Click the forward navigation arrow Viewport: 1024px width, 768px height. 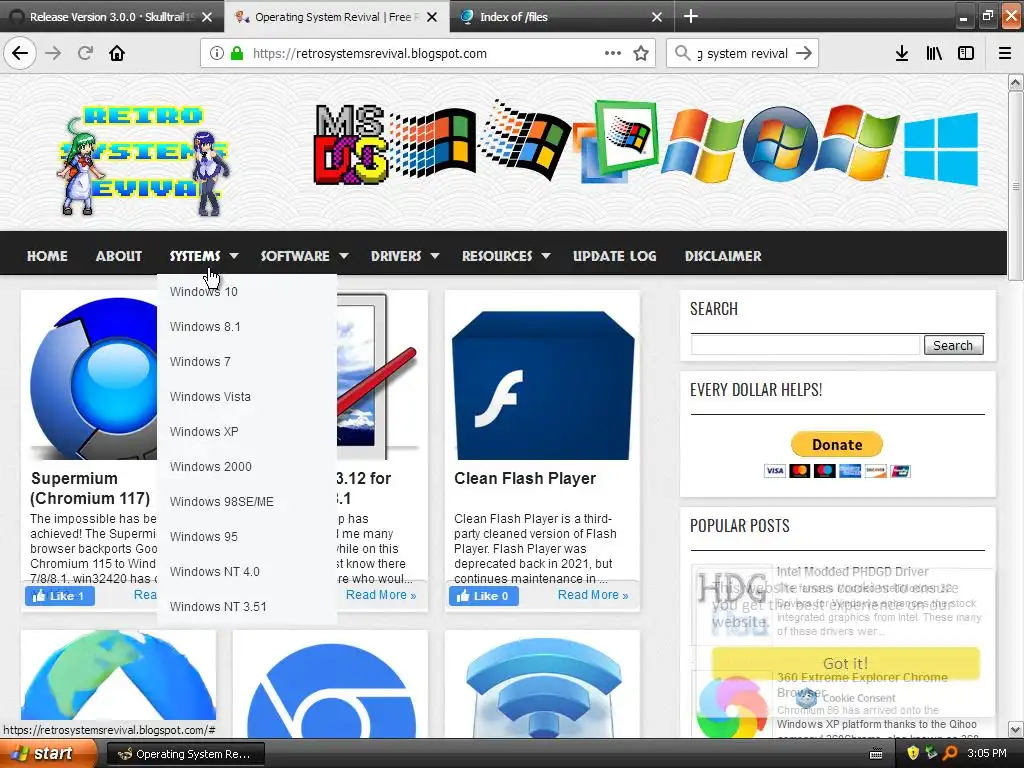[x=53, y=53]
